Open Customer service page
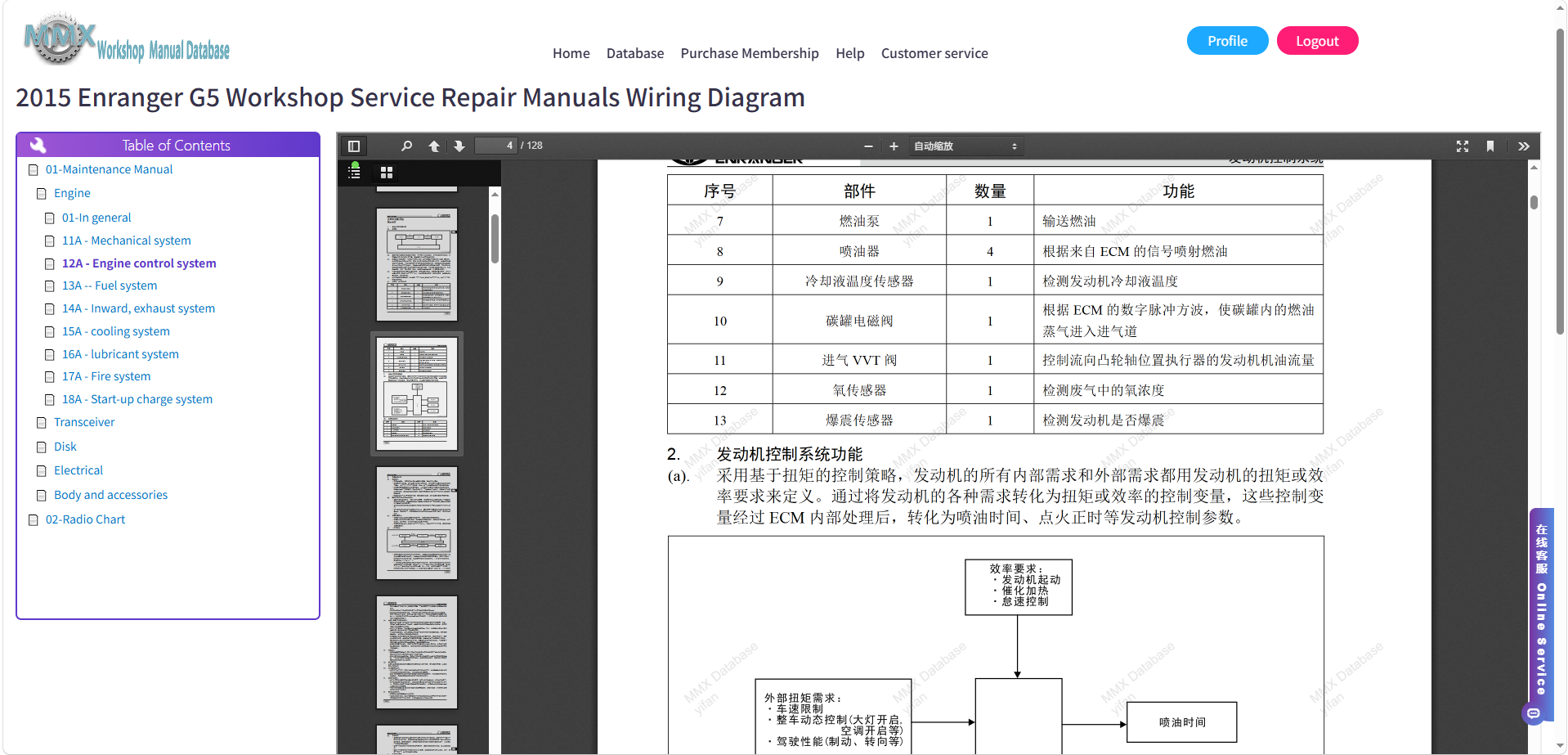The height and width of the screenshot is (755, 1568). [934, 53]
